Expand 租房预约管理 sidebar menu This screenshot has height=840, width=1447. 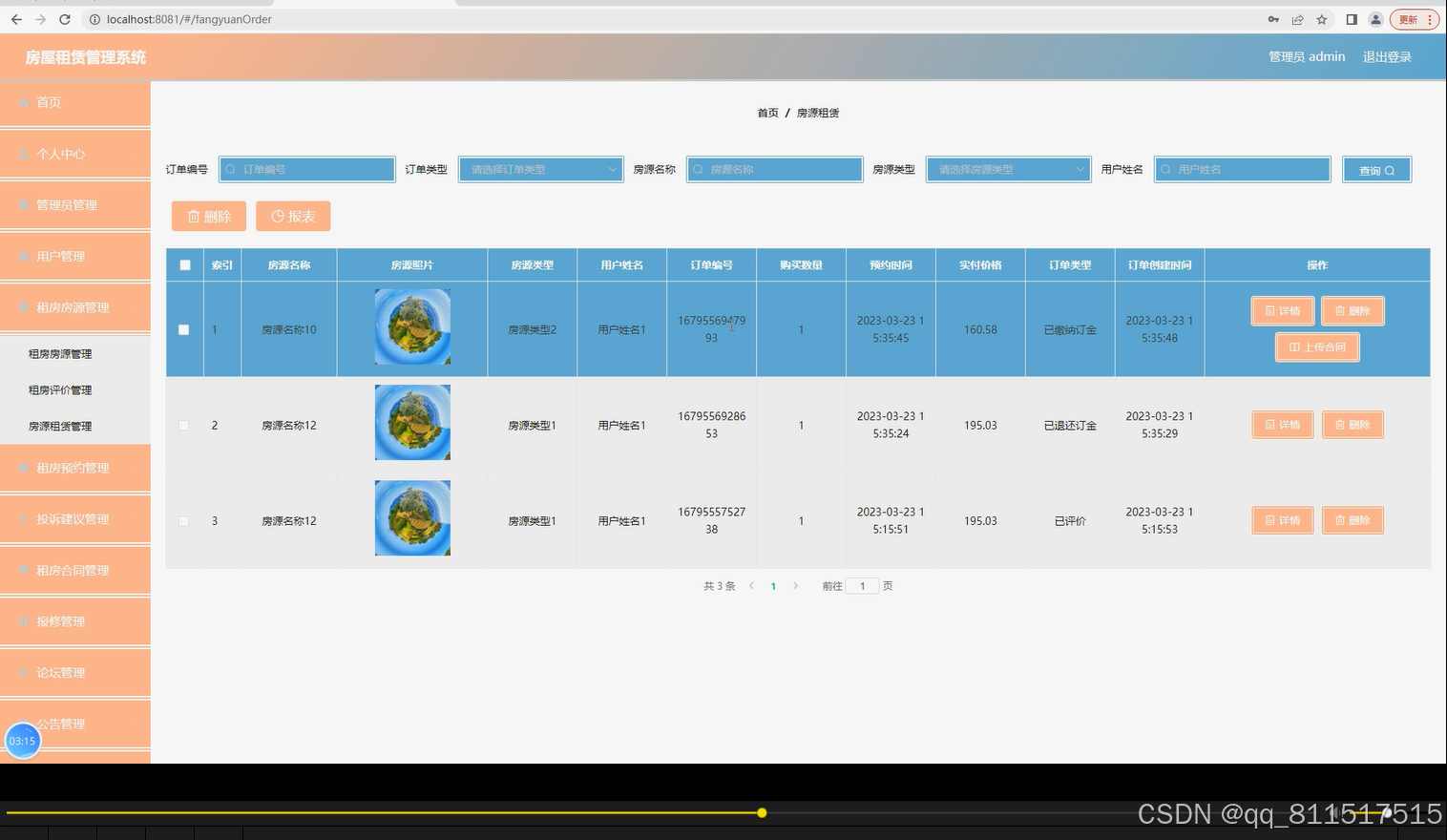point(75,468)
